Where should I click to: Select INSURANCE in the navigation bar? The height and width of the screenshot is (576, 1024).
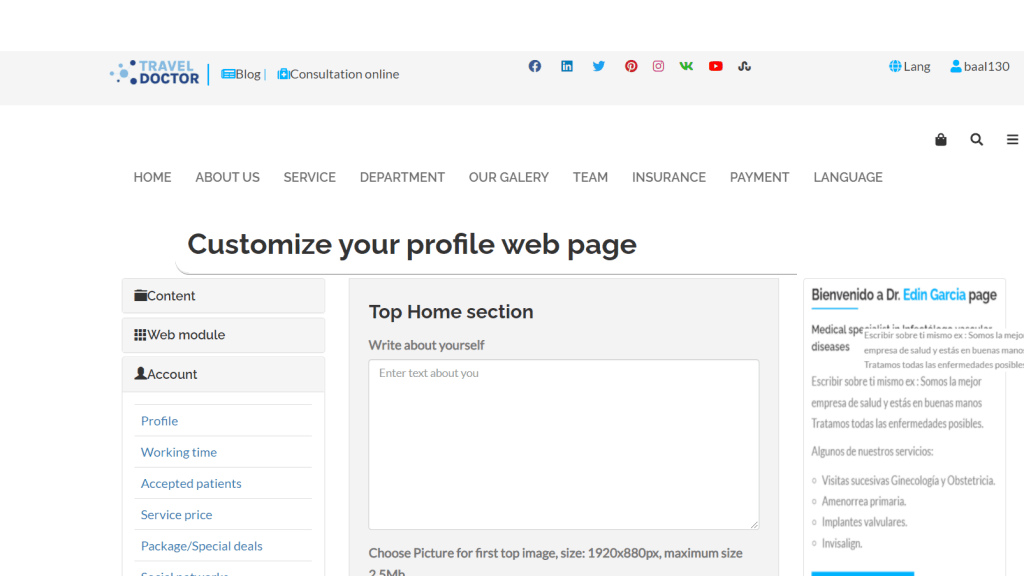click(668, 177)
